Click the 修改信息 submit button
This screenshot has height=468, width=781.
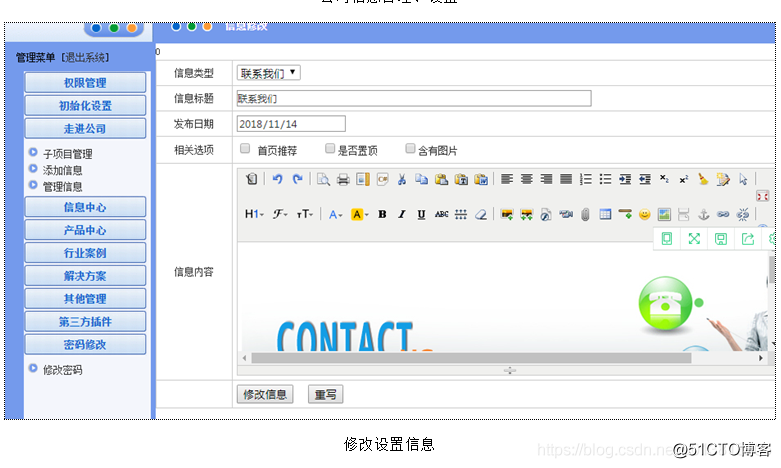[x=265, y=394]
